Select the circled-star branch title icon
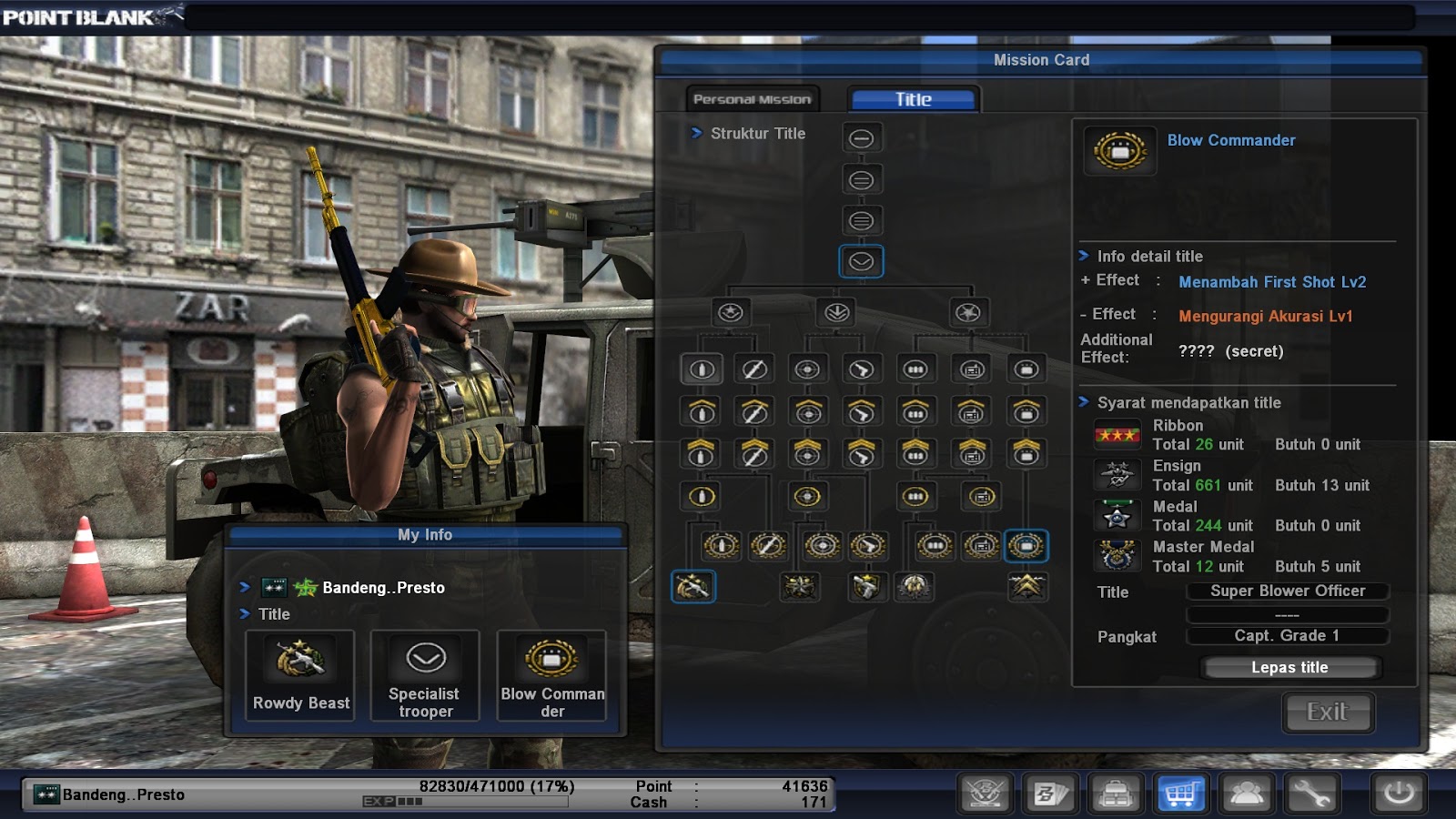Image resolution: width=1456 pixels, height=819 pixels. 731,313
